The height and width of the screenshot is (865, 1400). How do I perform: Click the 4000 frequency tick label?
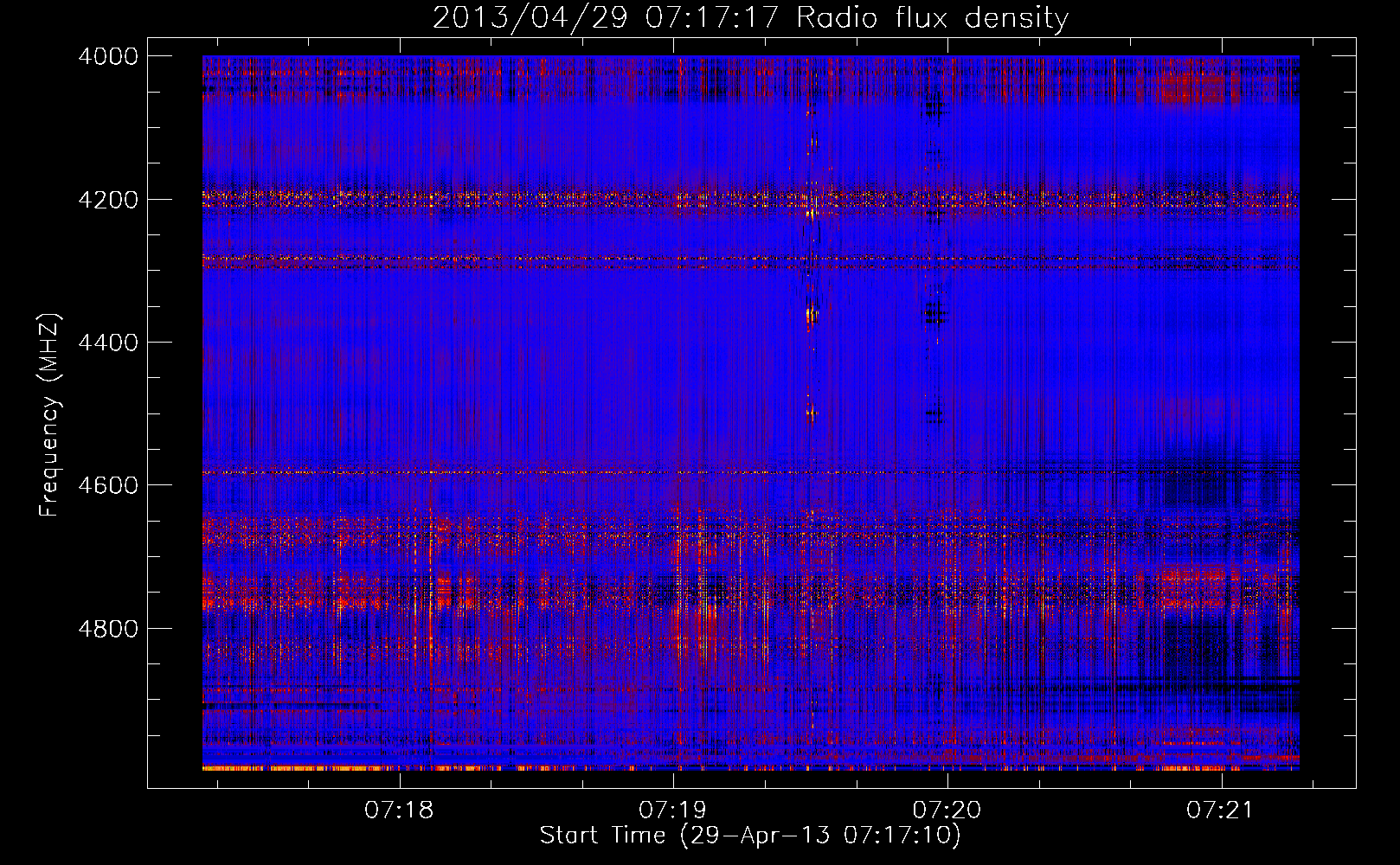108,56
